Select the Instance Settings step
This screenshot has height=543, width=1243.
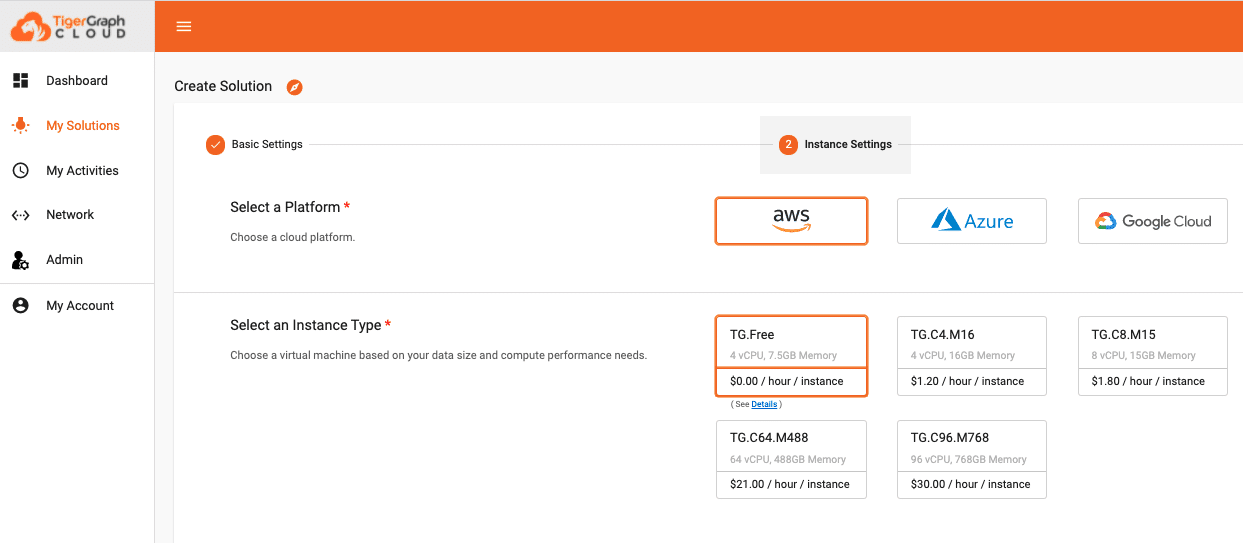tap(835, 145)
